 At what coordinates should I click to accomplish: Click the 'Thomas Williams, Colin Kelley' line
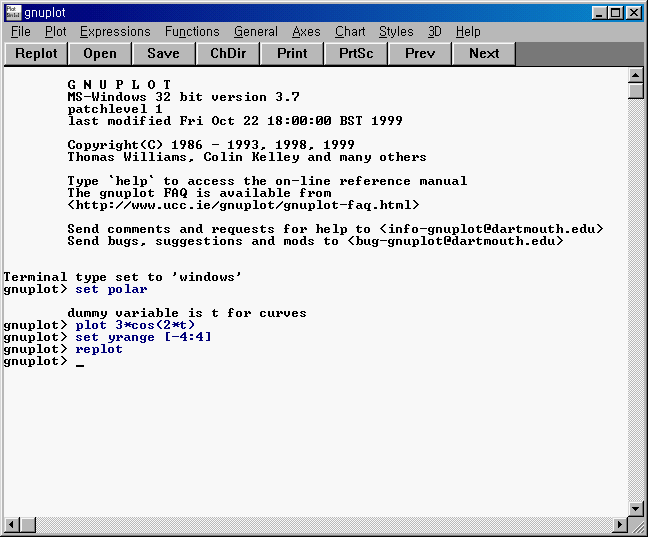247,157
